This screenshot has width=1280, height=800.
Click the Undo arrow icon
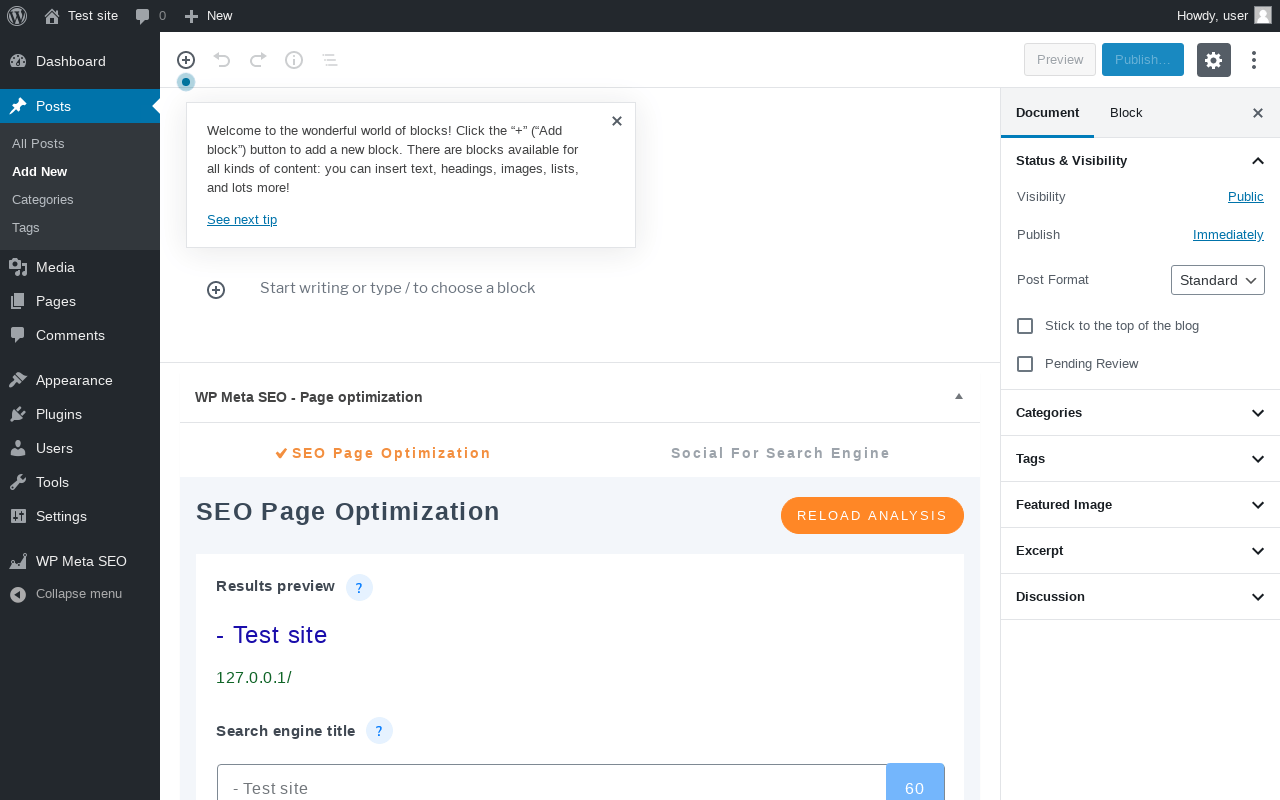coord(222,60)
